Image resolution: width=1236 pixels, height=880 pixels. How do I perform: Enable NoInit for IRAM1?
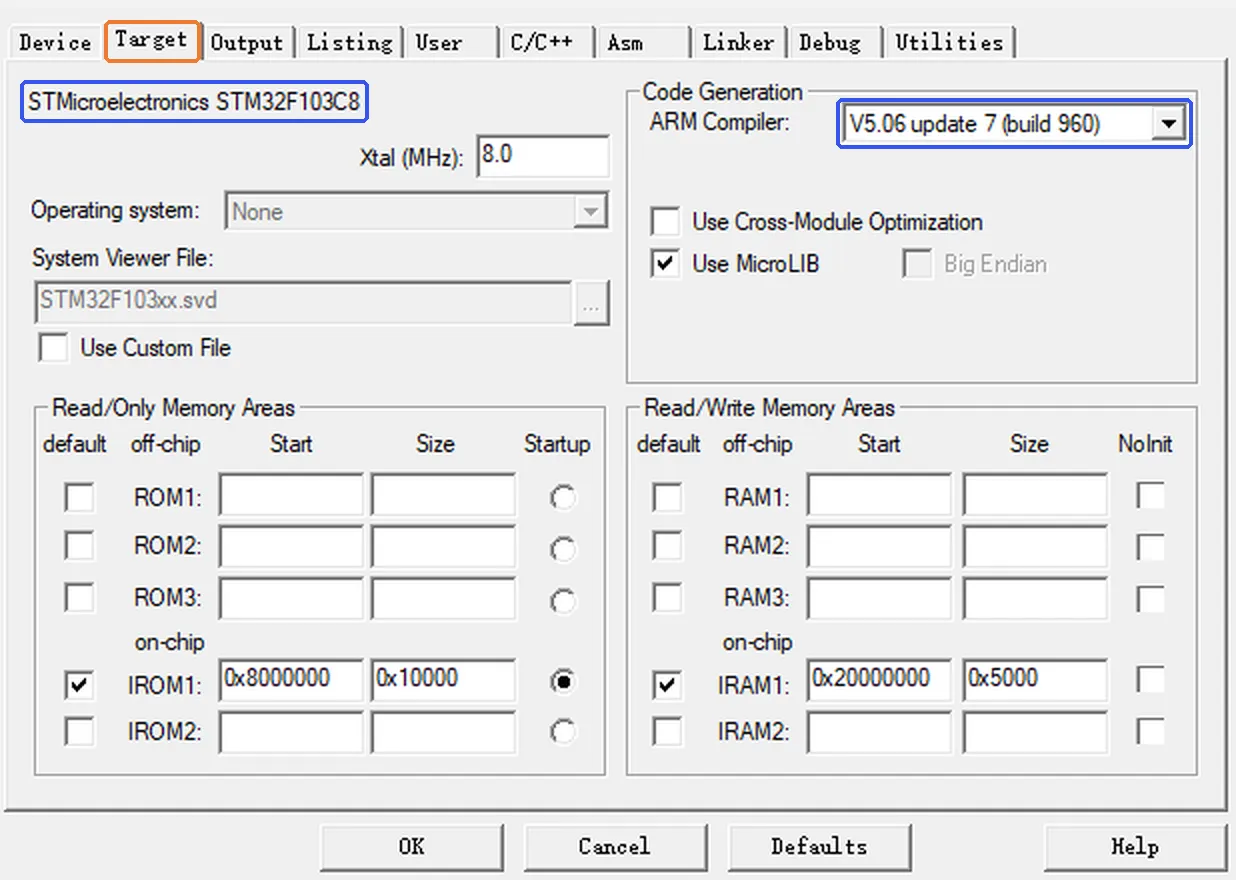pos(1151,680)
